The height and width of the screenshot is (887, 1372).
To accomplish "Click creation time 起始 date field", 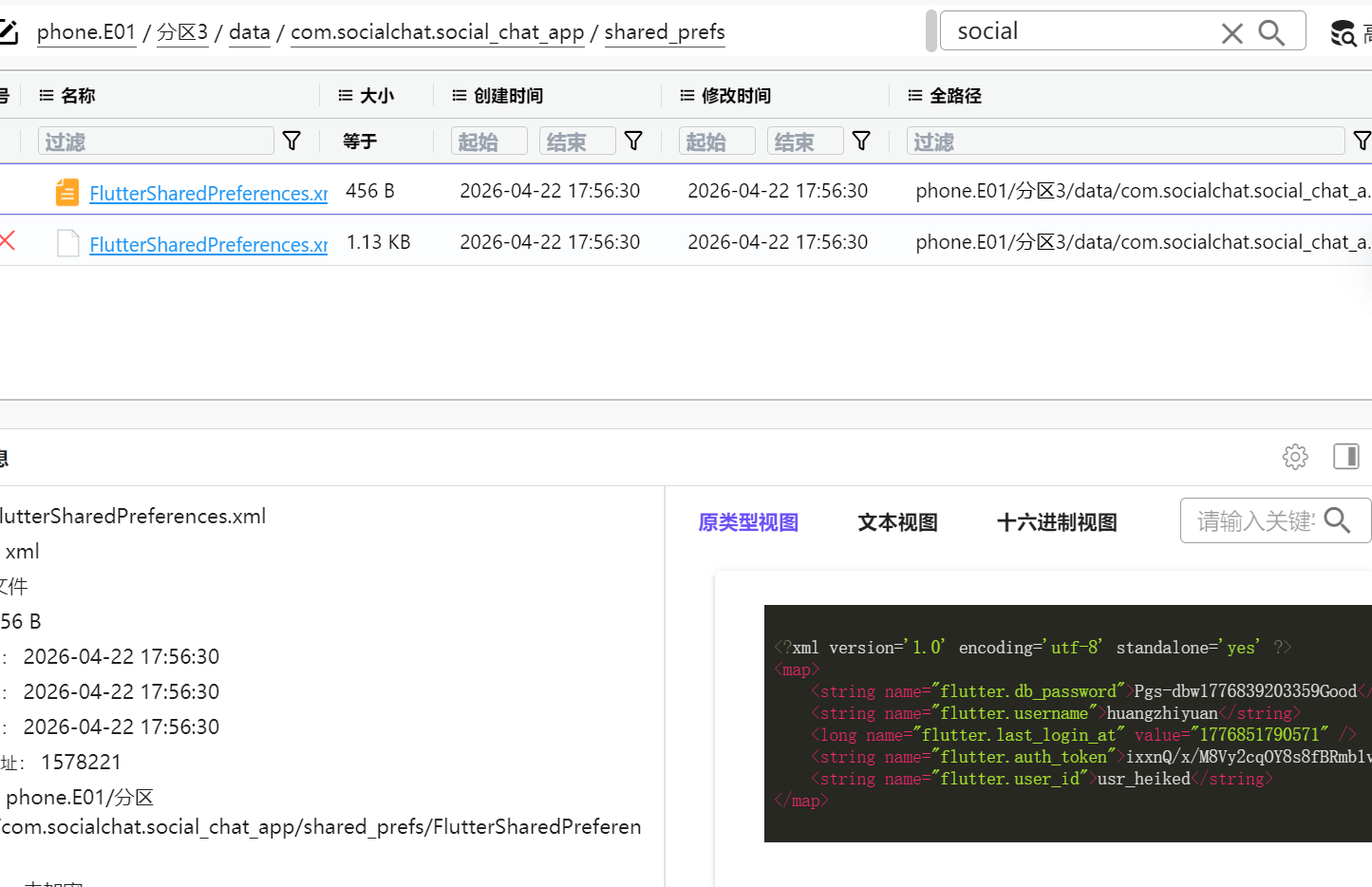I will 489,142.
